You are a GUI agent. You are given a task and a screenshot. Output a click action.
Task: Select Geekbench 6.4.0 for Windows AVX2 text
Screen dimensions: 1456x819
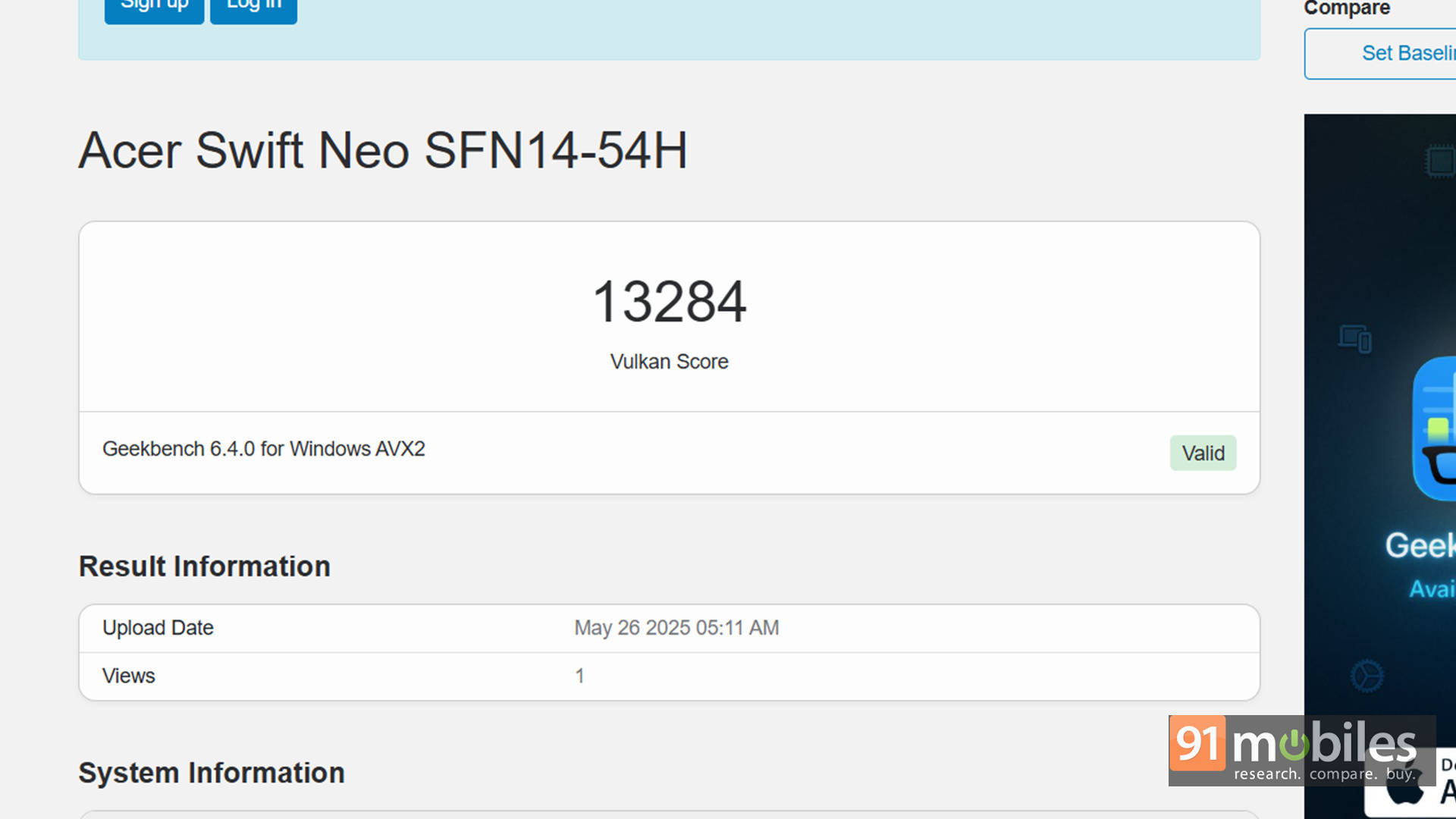tap(264, 449)
